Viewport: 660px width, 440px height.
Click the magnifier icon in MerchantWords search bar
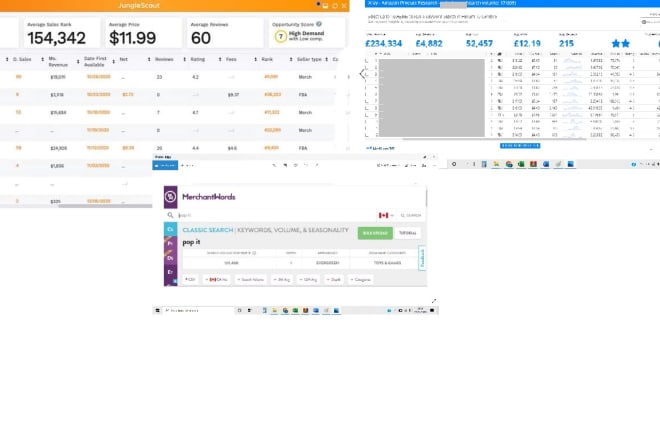(170, 215)
